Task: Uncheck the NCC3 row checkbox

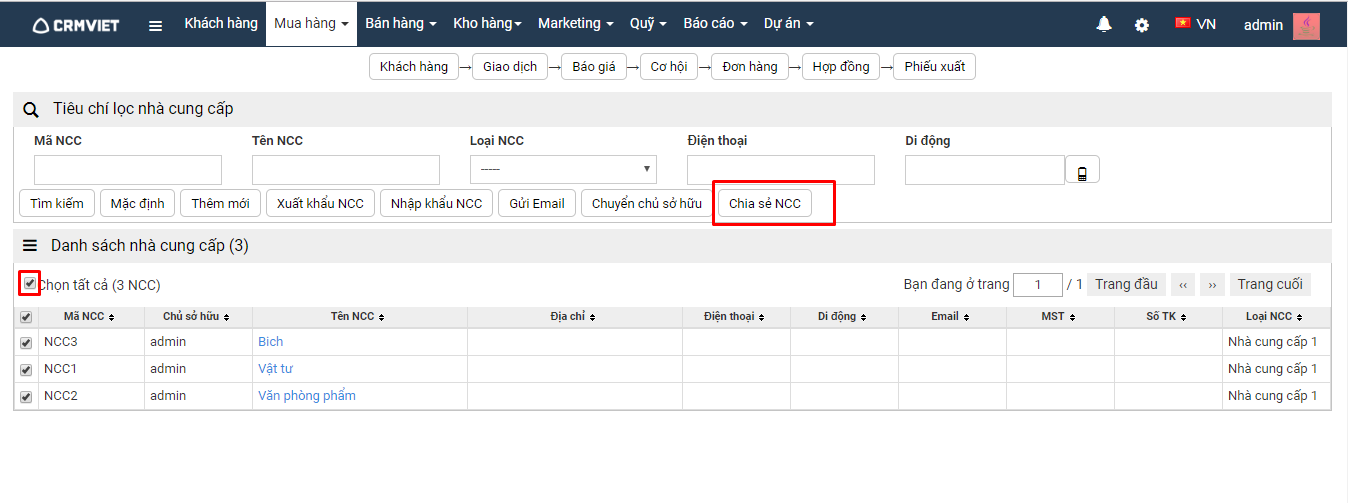Action: pos(26,342)
